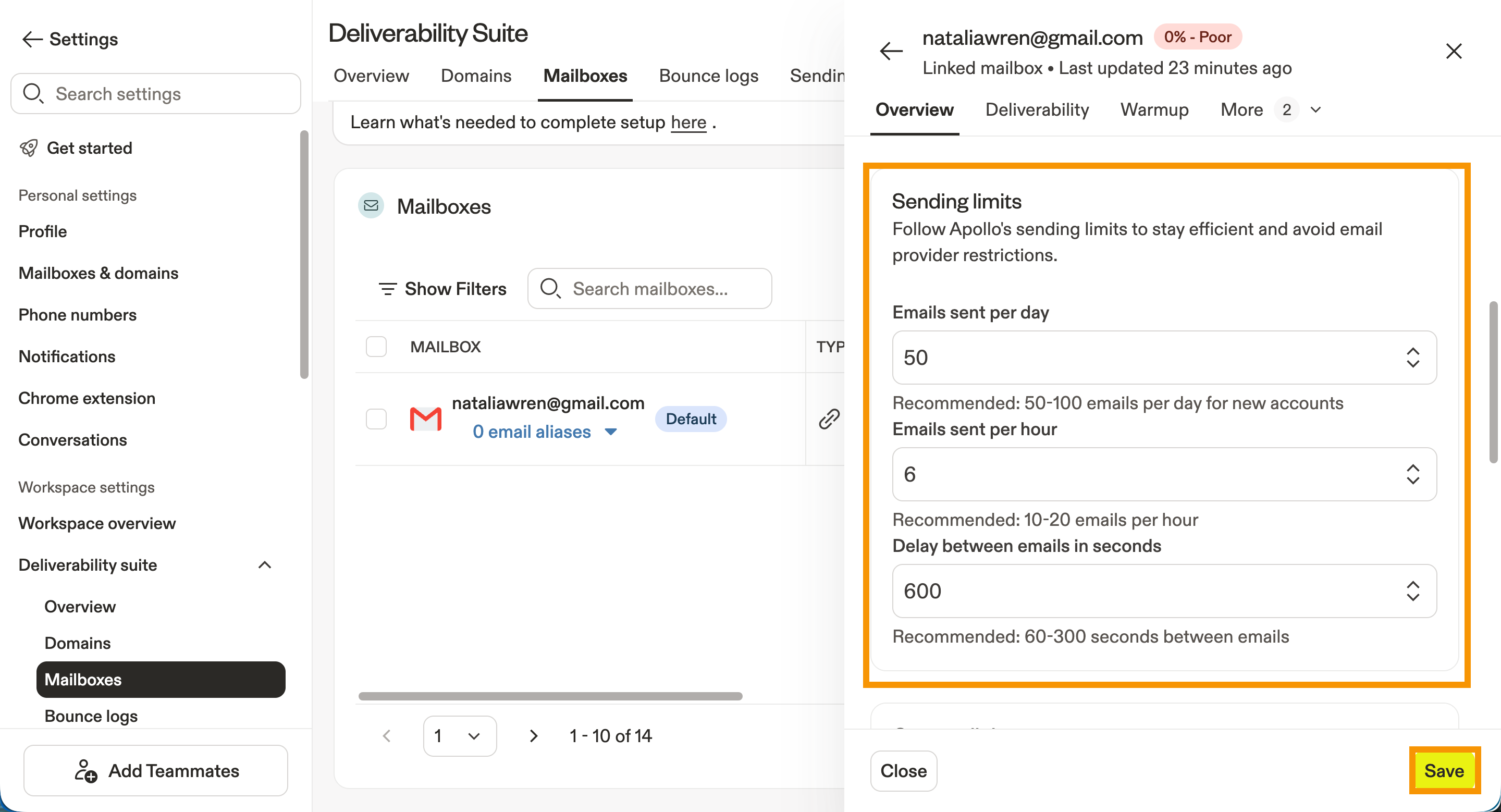Click the Close button
The height and width of the screenshot is (812, 1501).
click(x=903, y=771)
